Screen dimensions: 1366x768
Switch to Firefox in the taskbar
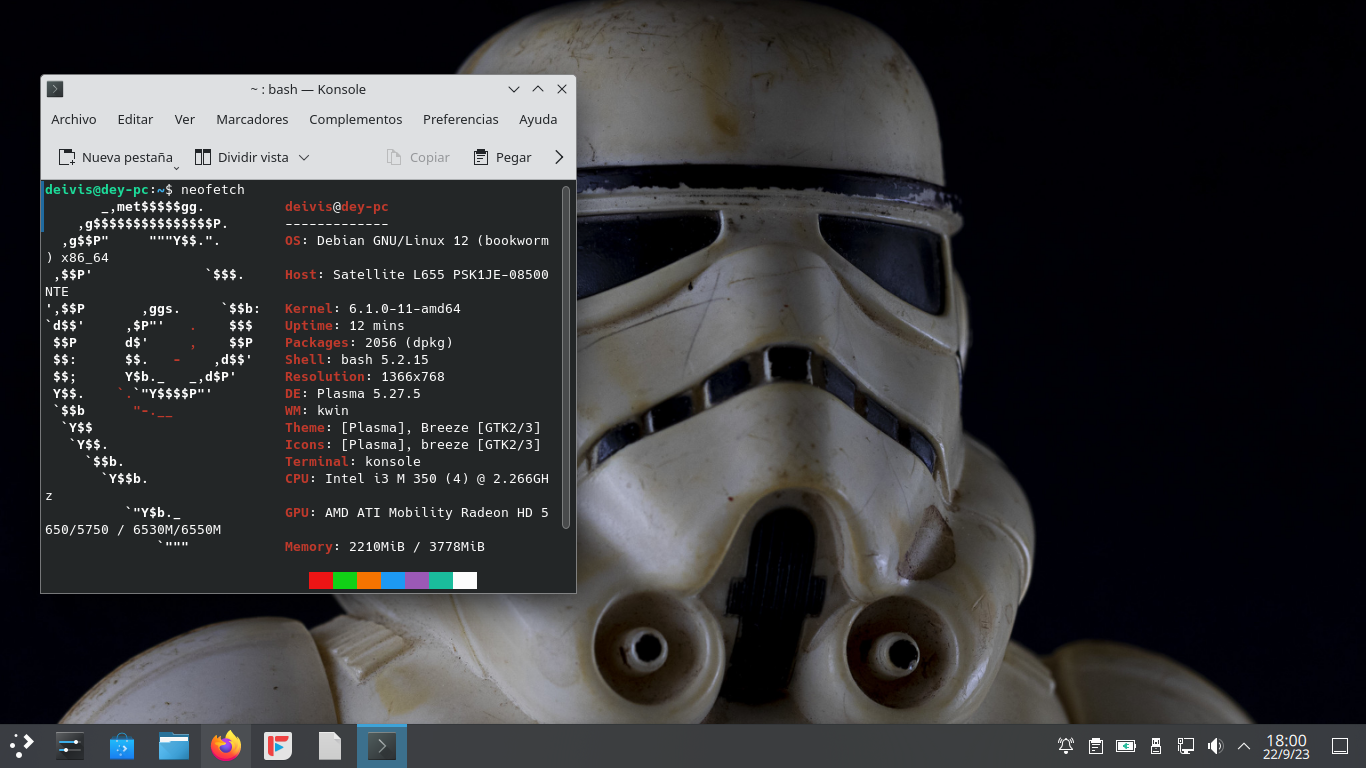[x=226, y=746]
